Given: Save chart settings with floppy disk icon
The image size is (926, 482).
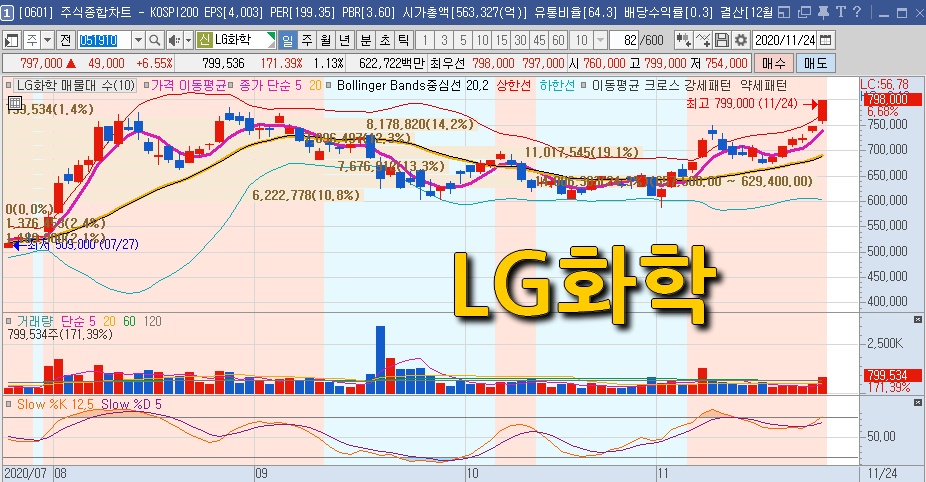Looking at the screenshot, I should click(722, 40).
